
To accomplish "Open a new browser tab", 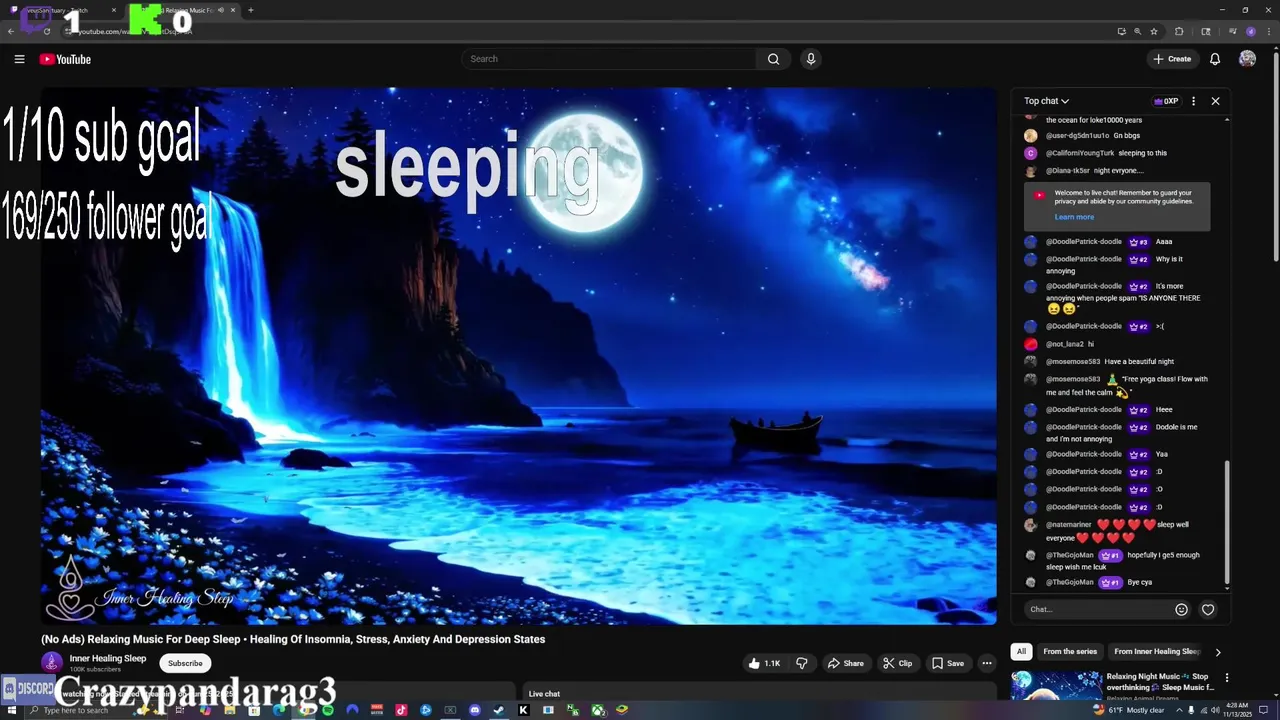I will [250, 10].
